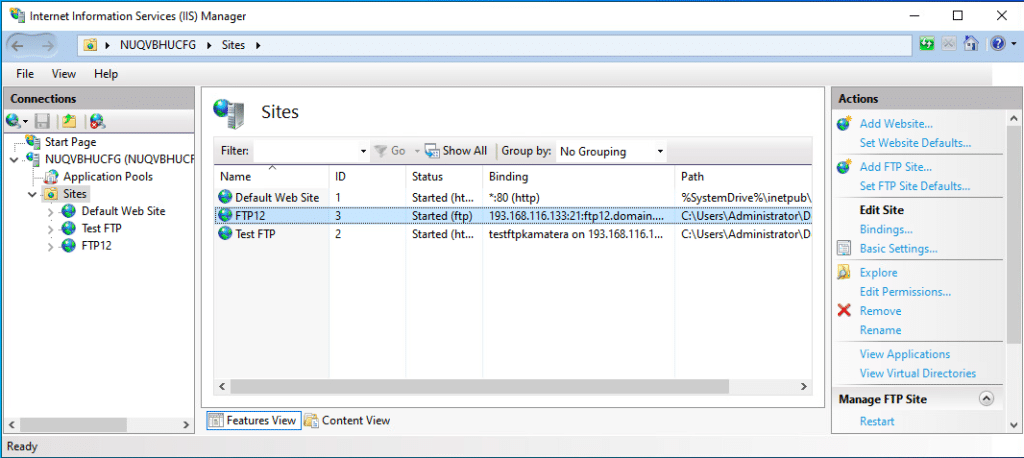The height and width of the screenshot is (458, 1024).
Task: Open the Group by No Grouping dropdown
Action: (611, 152)
